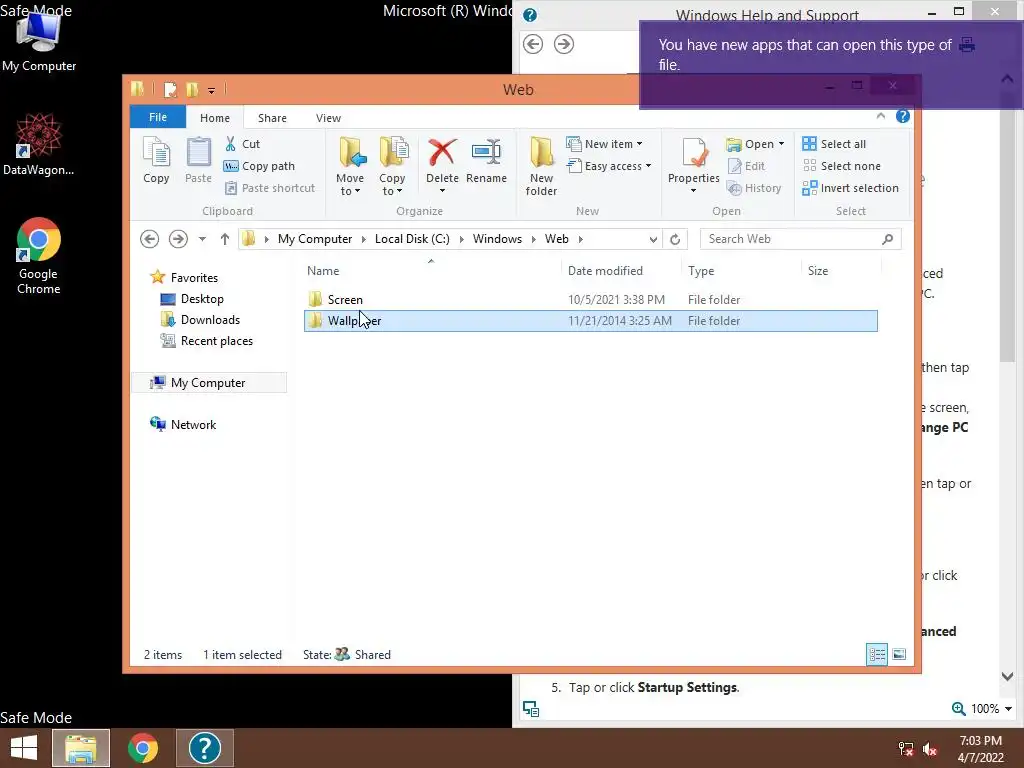Open the DataWagon desktop shortcut

pyautogui.click(x=39, y=144)
